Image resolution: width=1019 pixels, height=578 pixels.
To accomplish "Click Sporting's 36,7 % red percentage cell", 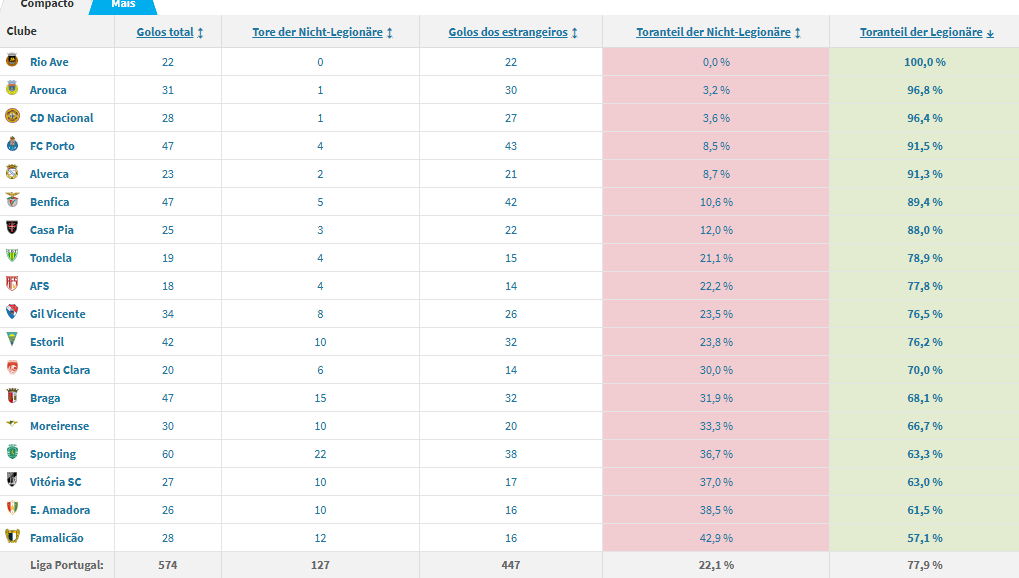I will [x=716, y=454].
